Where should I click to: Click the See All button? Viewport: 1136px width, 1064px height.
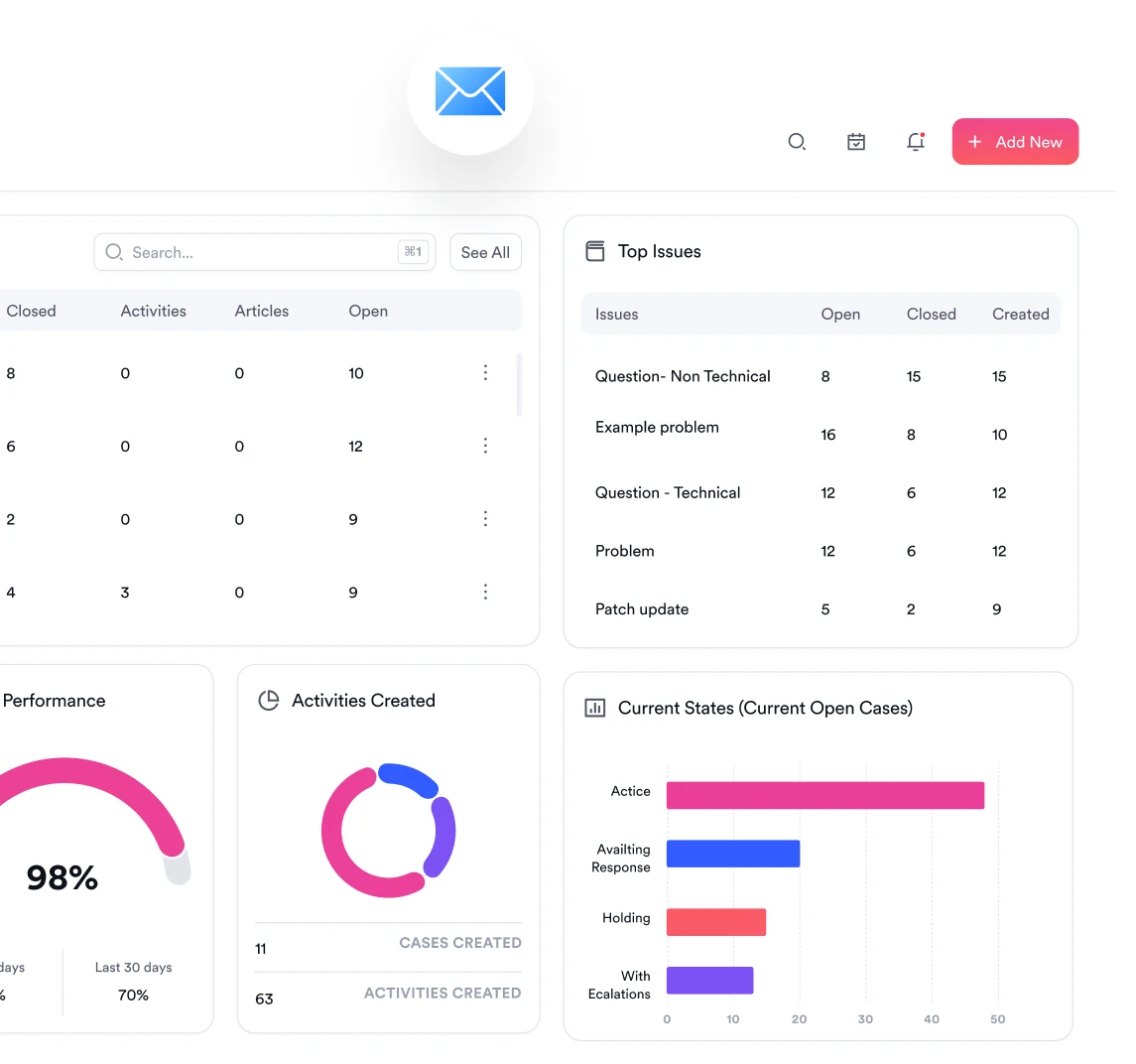pyautogui.click(x=485, y=252)
